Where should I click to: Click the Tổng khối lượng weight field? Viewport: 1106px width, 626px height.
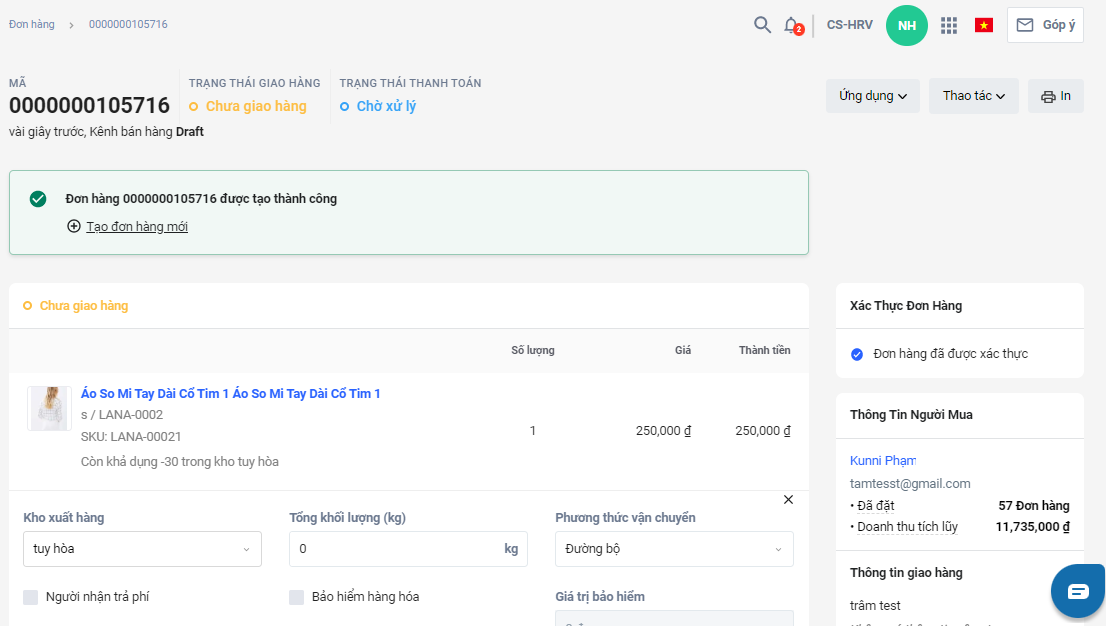[x=395, y=549]
